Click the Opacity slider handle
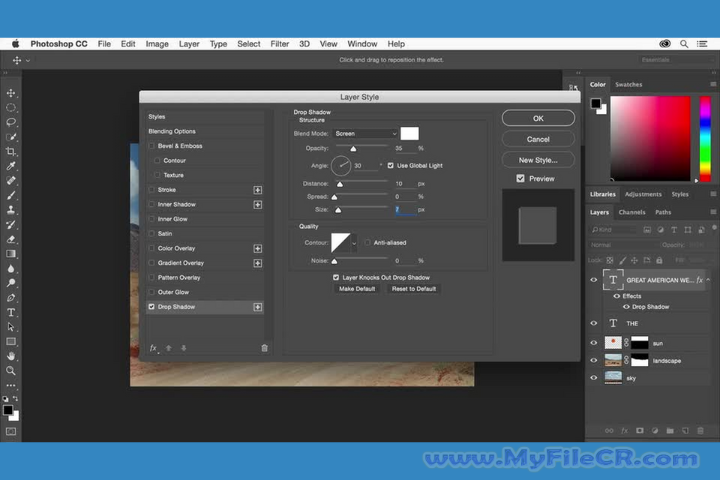The height and width of the screenshot is (480, 720). (x=353, y=148)
